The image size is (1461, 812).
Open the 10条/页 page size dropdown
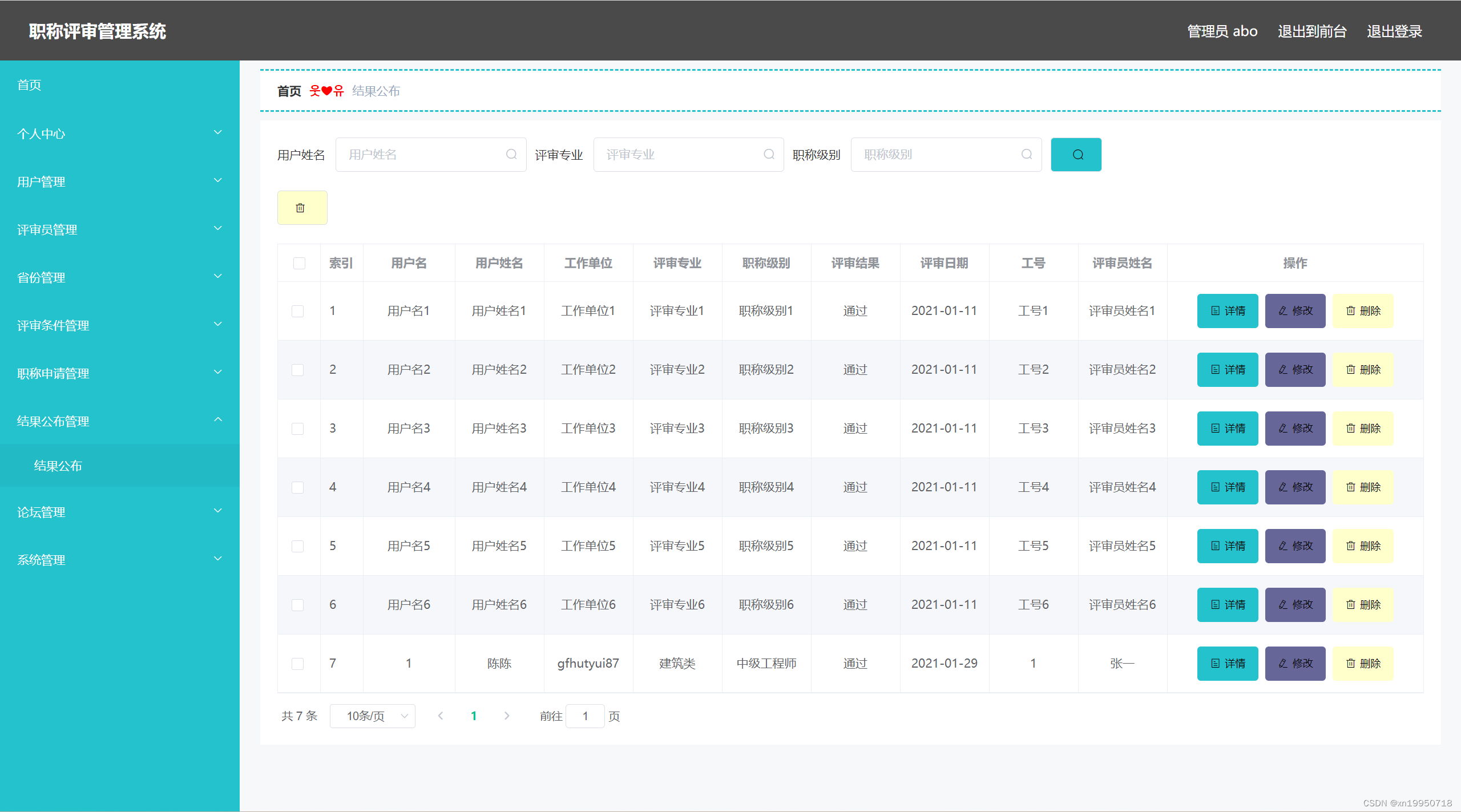click(373, 716)
